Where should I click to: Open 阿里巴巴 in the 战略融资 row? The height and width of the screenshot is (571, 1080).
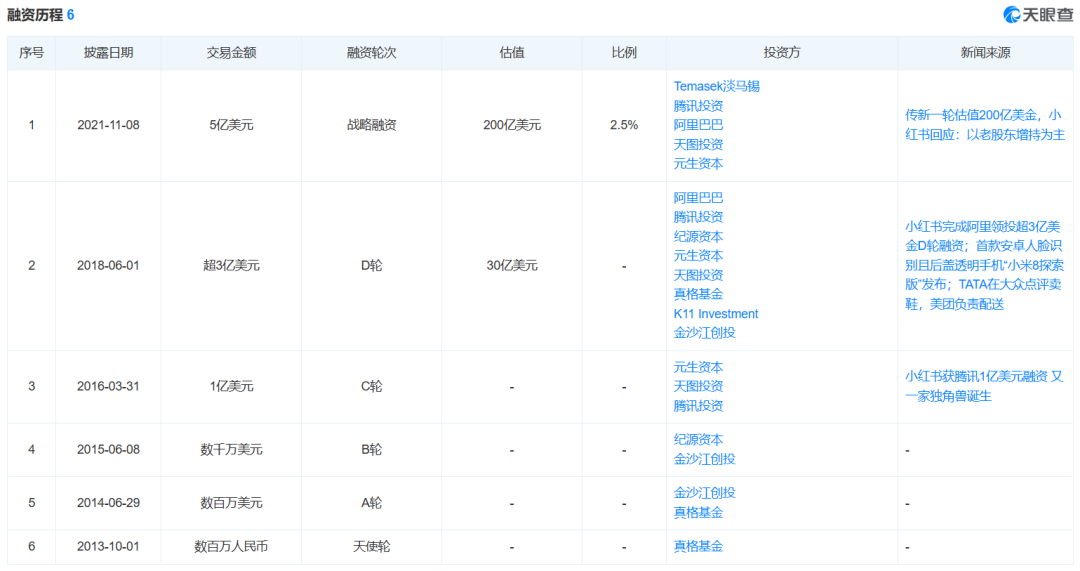[698, 125]
